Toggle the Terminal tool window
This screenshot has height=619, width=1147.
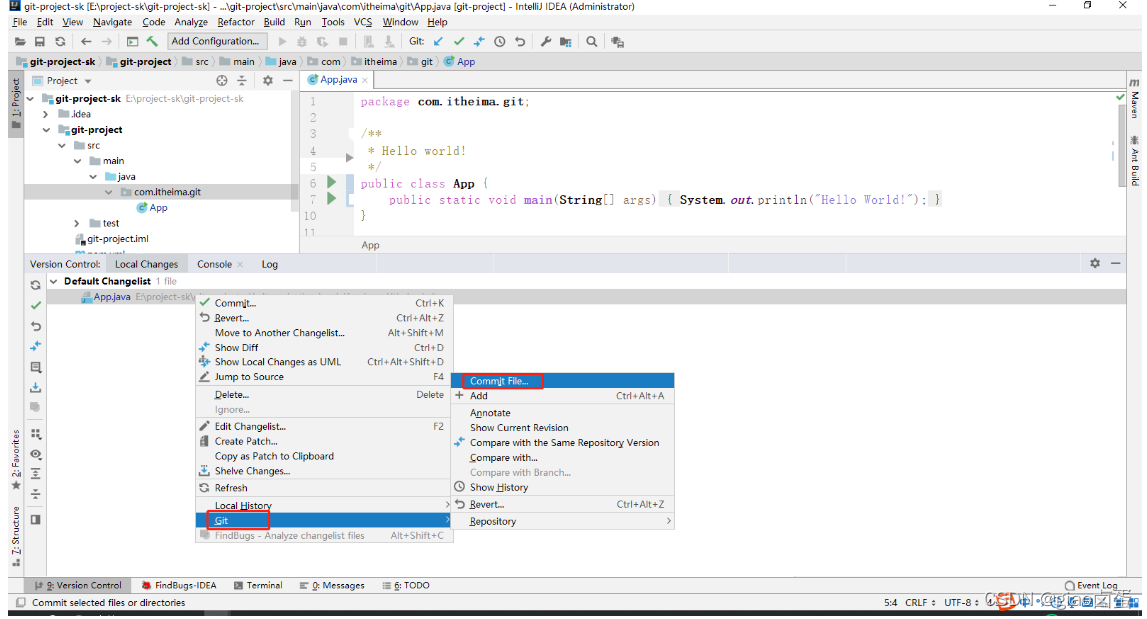(257, 585)
